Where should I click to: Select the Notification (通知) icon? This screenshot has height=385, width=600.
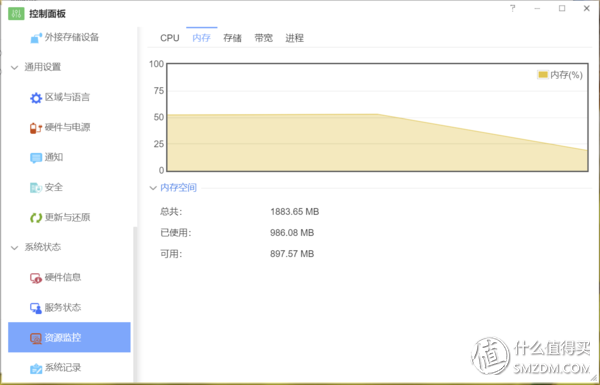(36, 158)
